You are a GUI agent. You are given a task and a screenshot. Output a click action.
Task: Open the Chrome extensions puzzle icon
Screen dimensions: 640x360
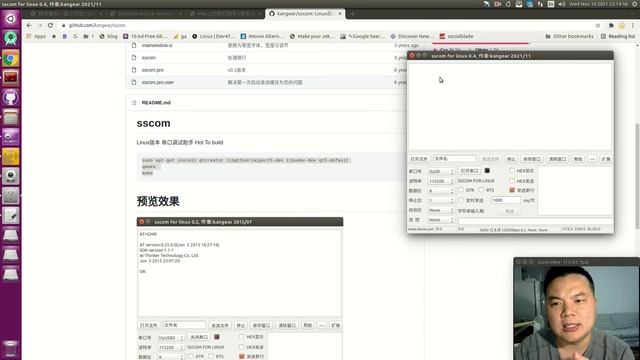[611, 25]
